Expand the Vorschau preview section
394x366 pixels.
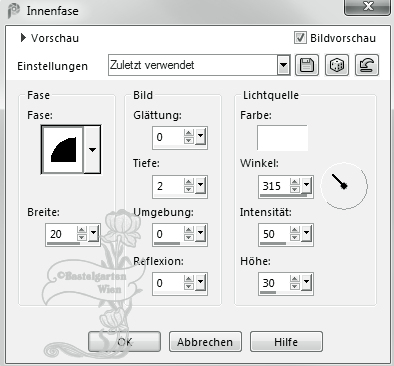tap(23, 38)
